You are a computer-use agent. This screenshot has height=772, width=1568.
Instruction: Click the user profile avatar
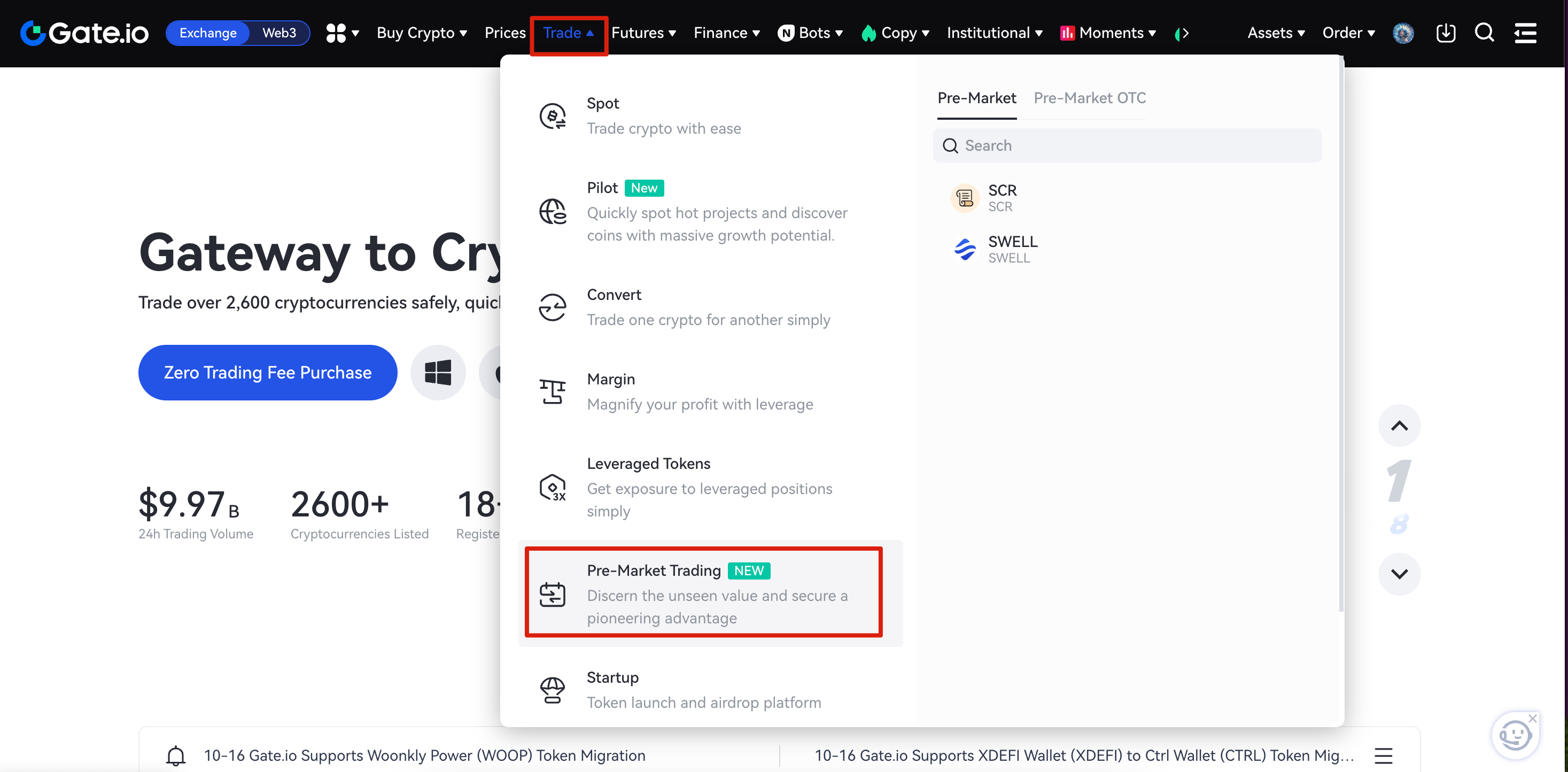(1403, 33)
